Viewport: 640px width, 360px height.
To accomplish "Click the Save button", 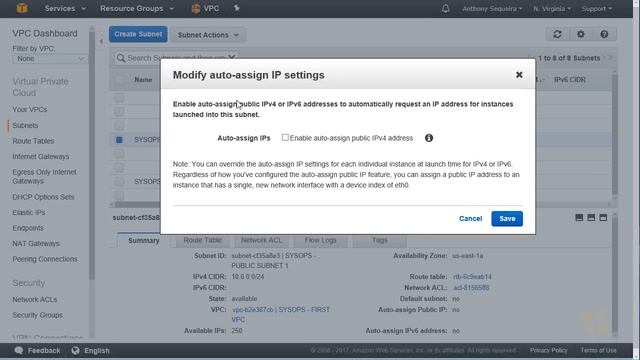I will pyautogui.click(x=507, y=218).
